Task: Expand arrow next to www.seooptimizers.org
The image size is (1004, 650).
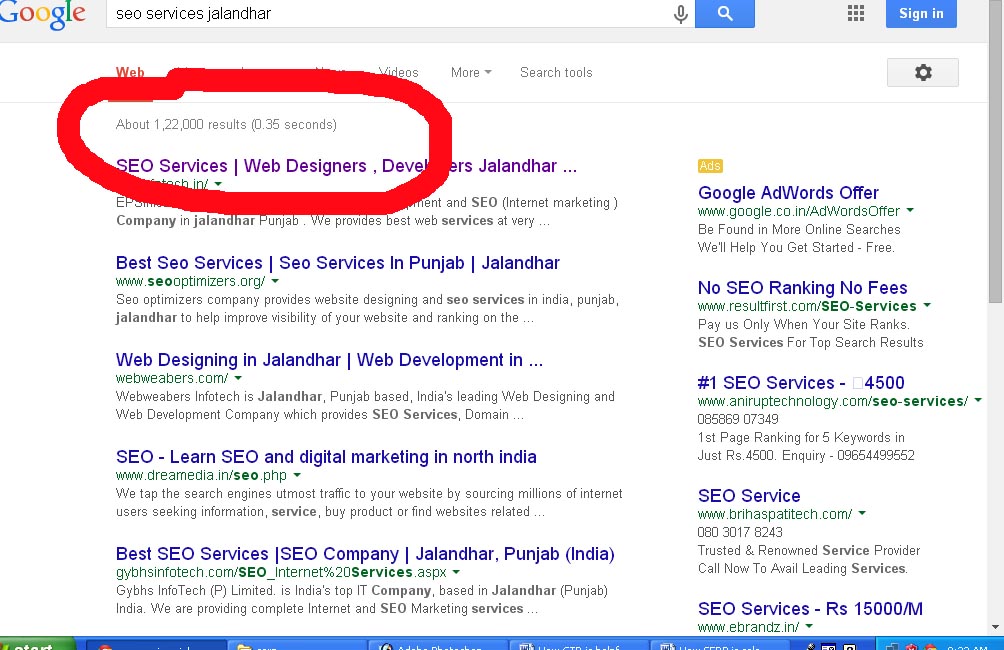Action: [275, 281]
